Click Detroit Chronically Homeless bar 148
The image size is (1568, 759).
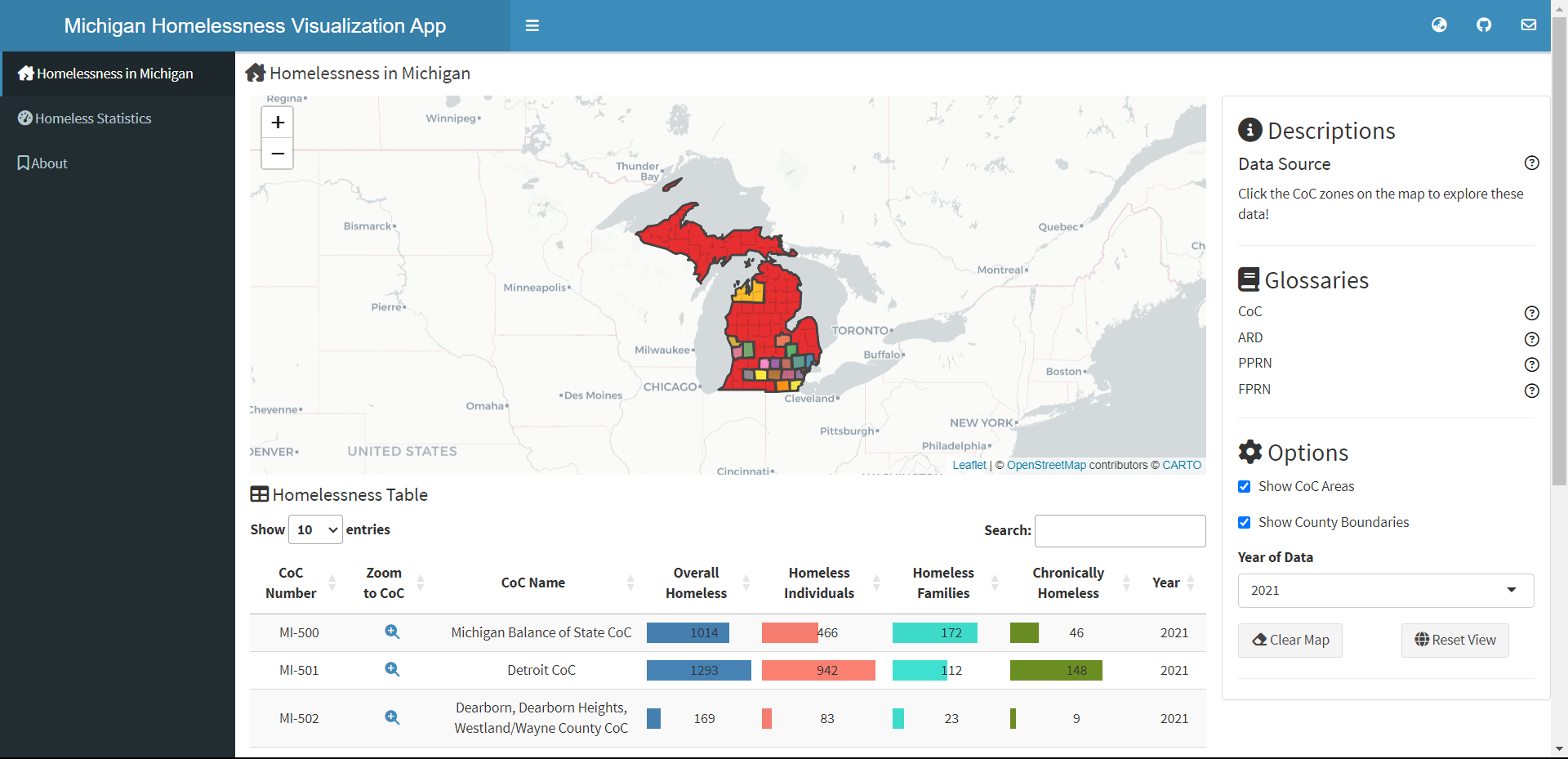click(1056, 670)
